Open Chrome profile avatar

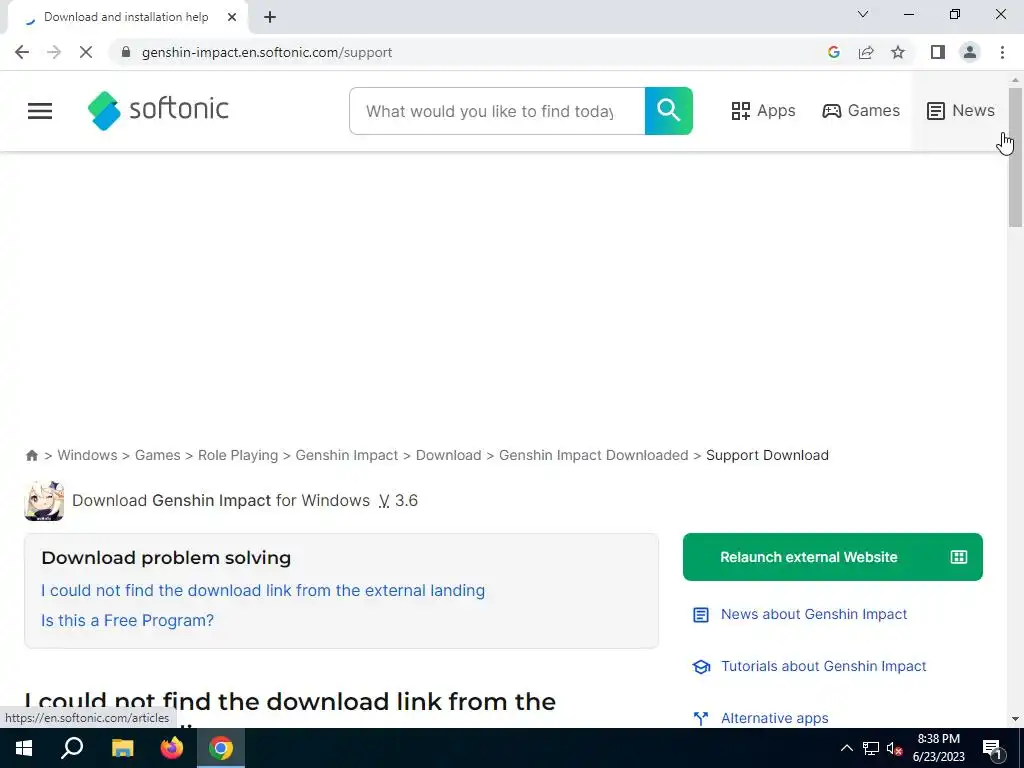tap(970, 52)
